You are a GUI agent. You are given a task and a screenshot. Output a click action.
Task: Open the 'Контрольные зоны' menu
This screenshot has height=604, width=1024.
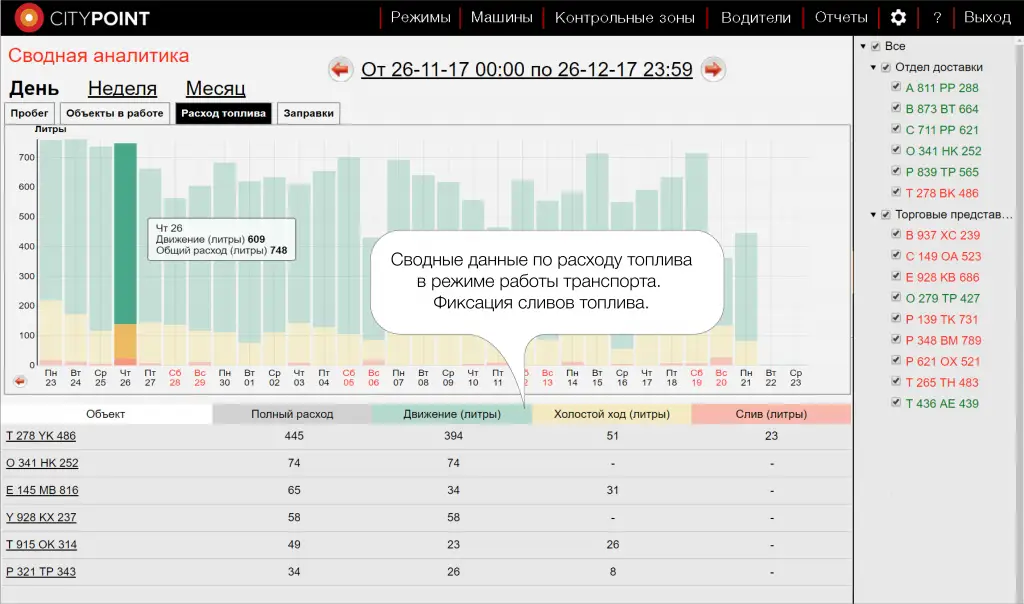click(x=624, y=17)
